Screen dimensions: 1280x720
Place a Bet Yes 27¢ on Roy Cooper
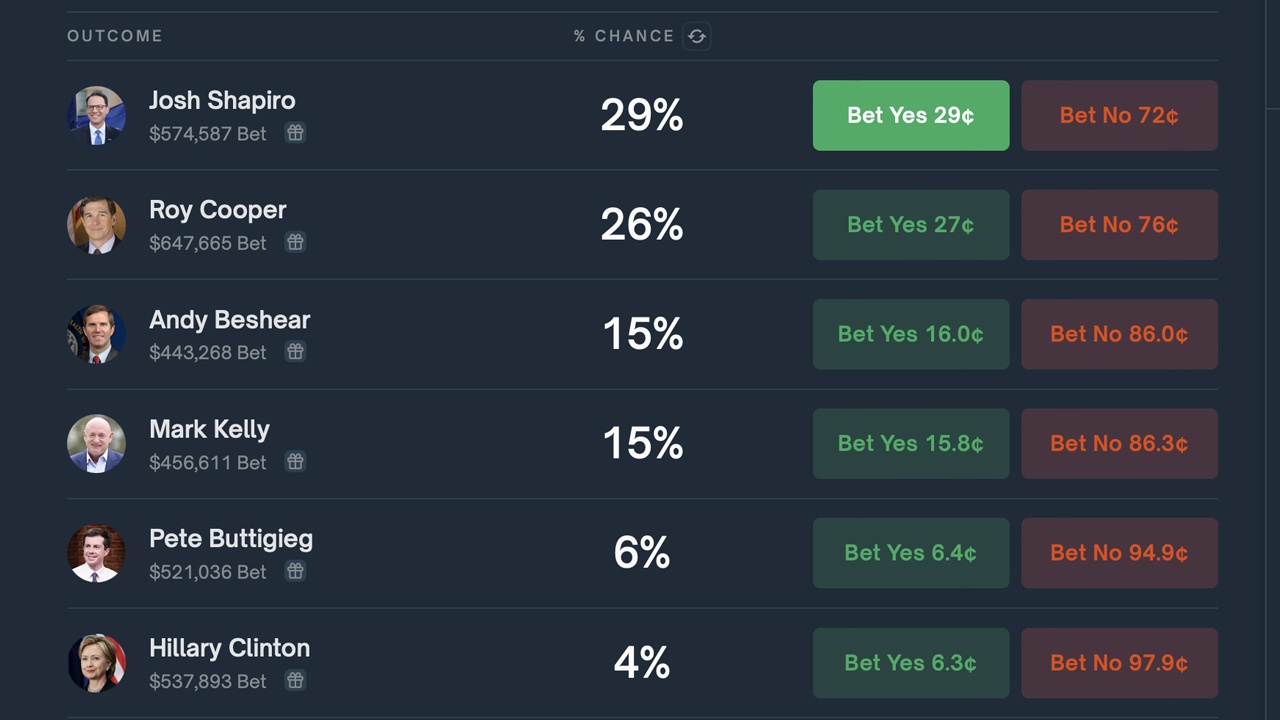pos(910,224)
